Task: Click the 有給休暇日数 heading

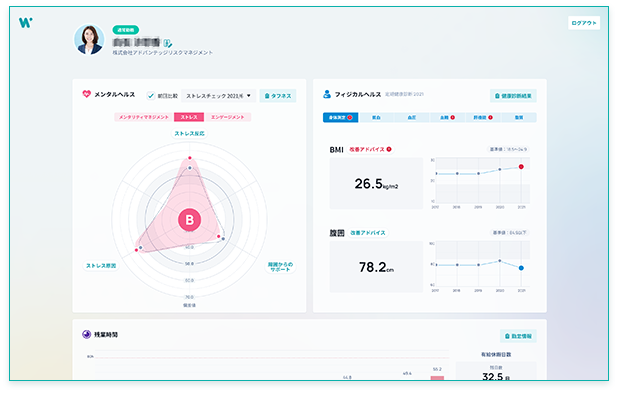Action: point(496,355)
